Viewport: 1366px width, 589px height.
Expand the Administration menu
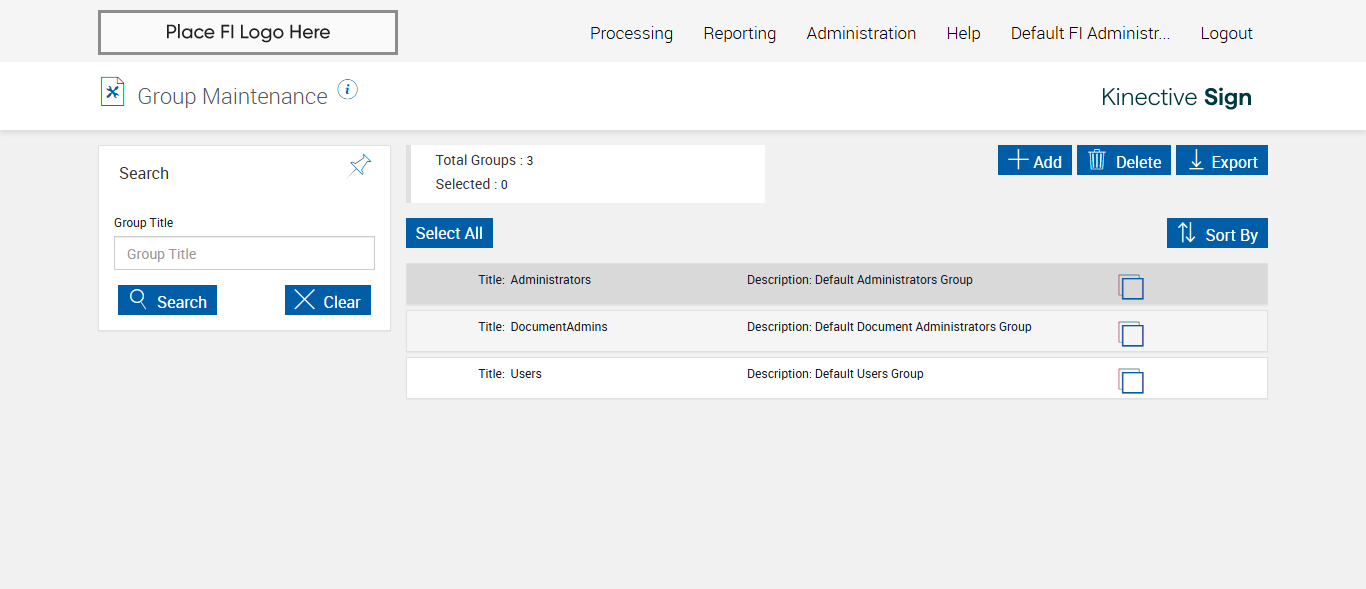(x=861, y=33)
